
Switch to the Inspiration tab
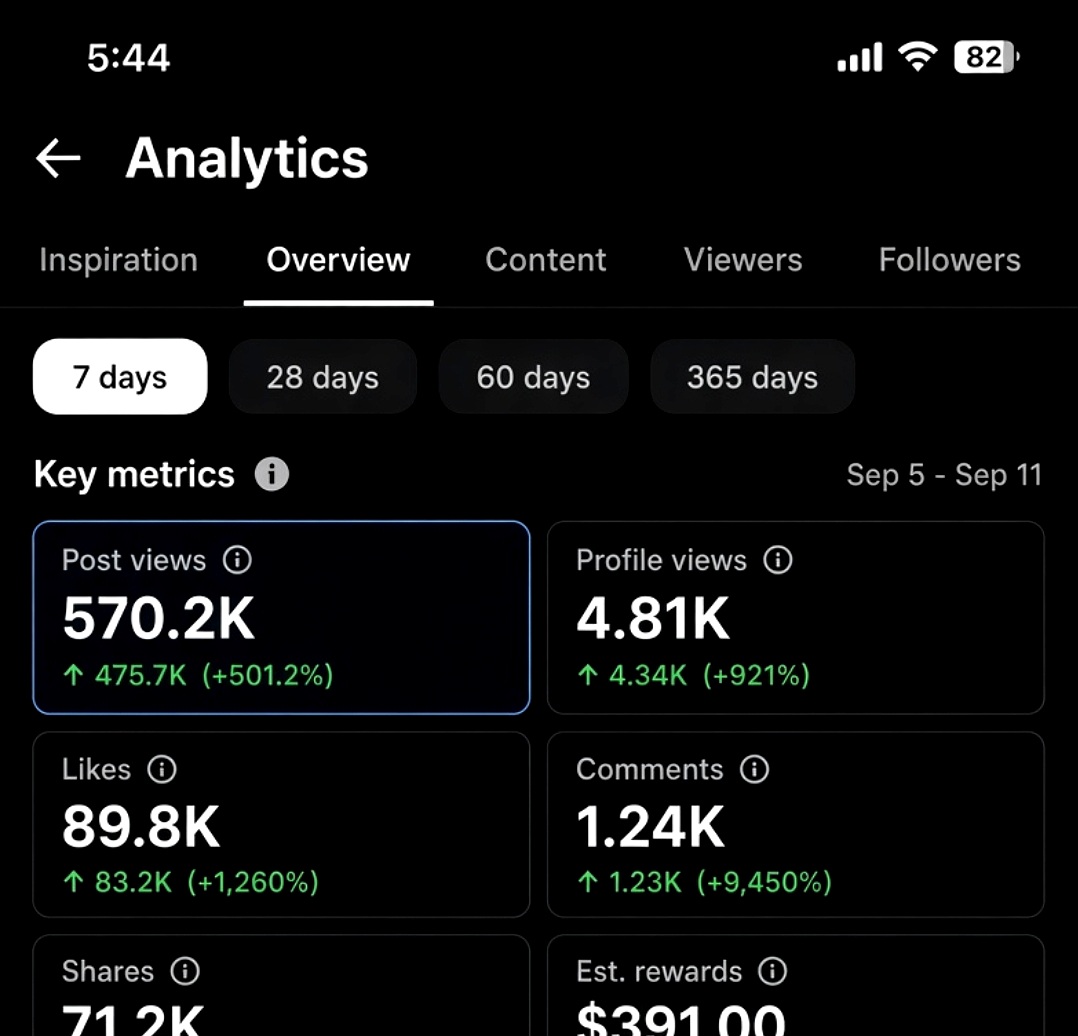pyautogui.click(x=118, y=260)
